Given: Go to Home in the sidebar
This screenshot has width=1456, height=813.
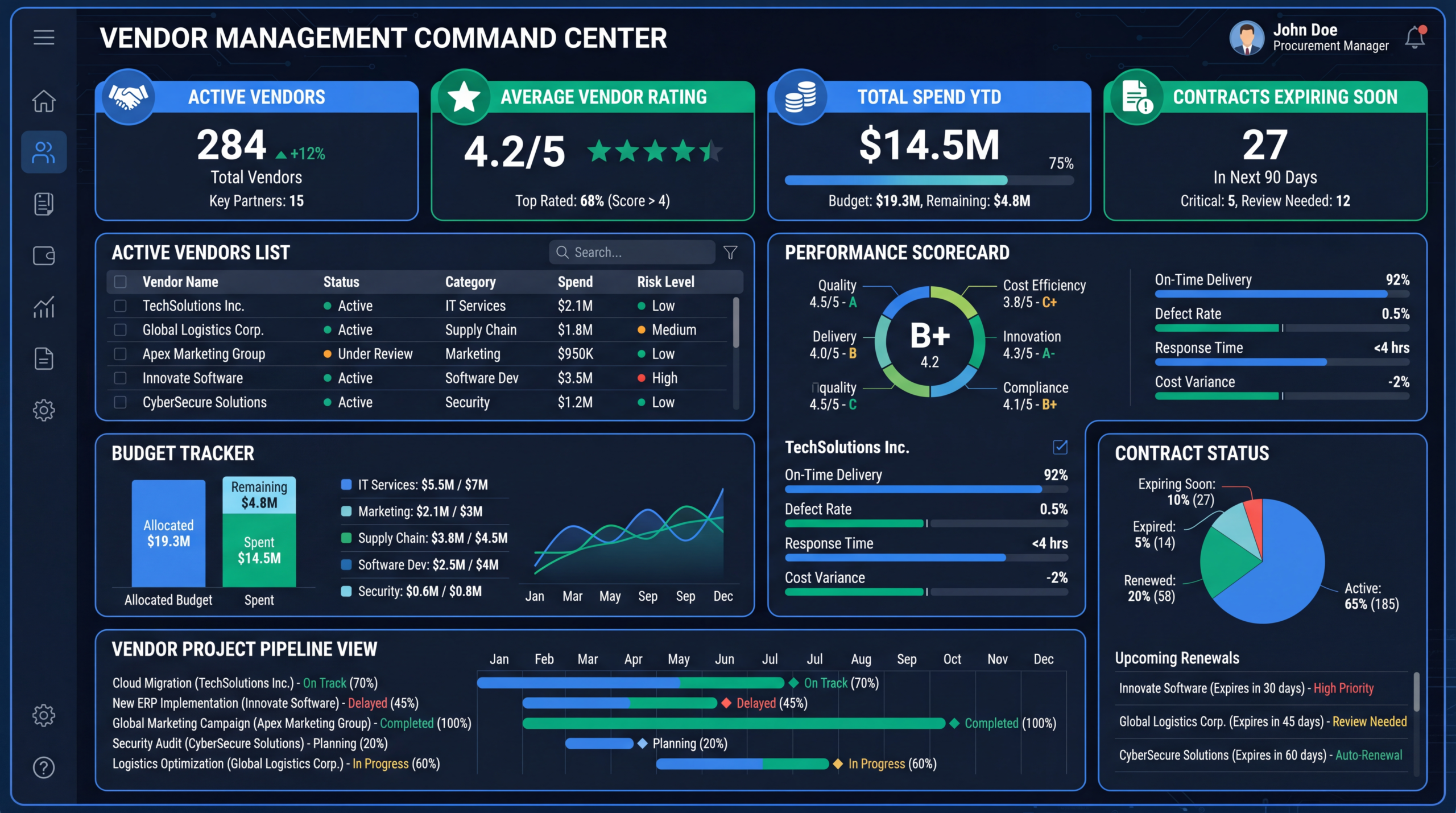Looking at the screenshot, I should coord(44,101).
